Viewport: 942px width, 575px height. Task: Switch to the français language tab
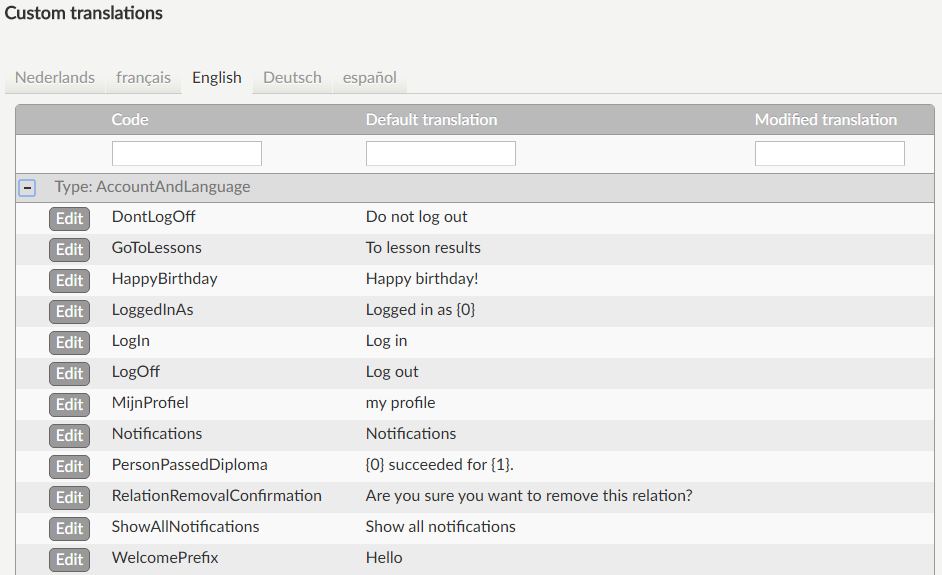(x=143, y=77)
